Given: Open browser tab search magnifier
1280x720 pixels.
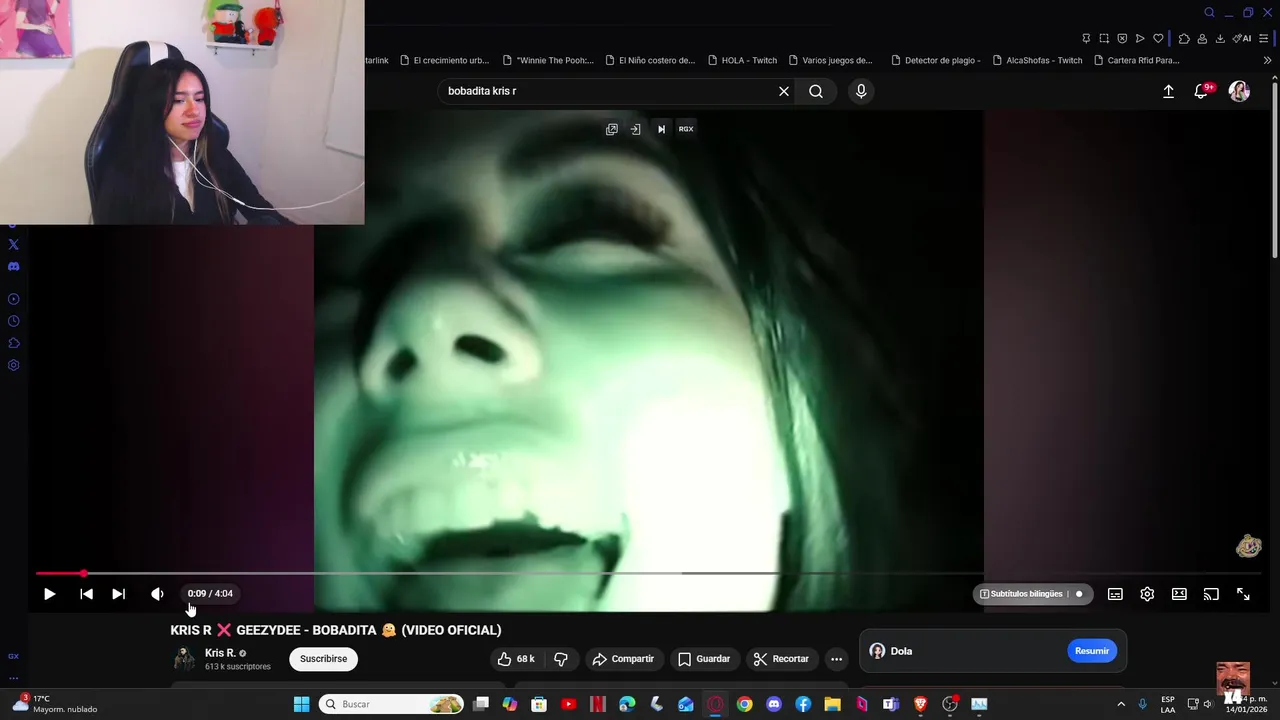Looking at the screenshot, I should 1209,12.
